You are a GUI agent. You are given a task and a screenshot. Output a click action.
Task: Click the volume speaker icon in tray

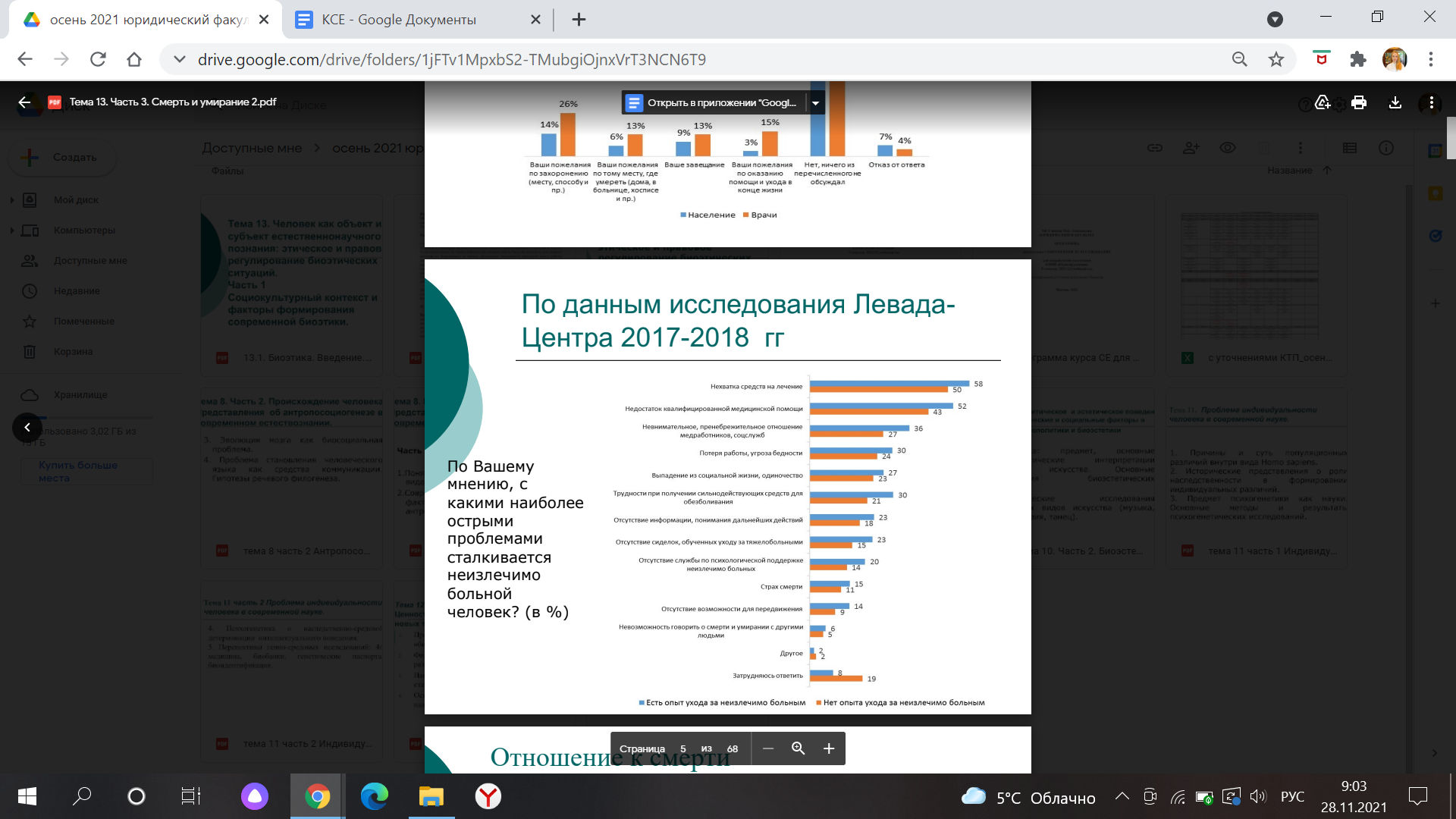(1258, 796)
